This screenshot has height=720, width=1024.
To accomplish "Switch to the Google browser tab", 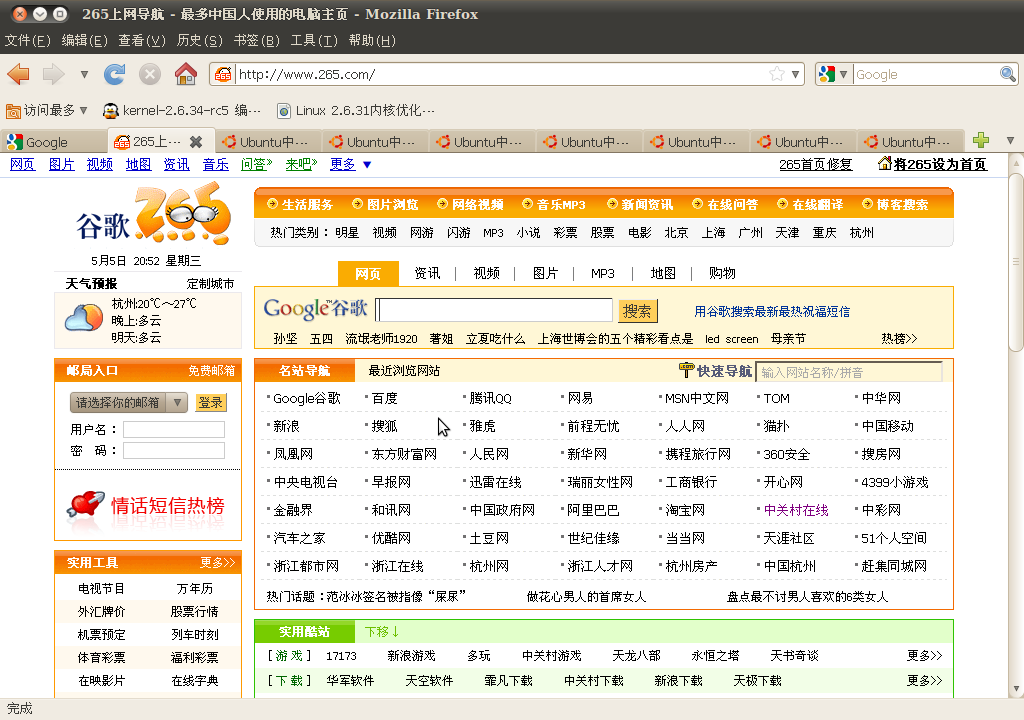I will point(54,141).
